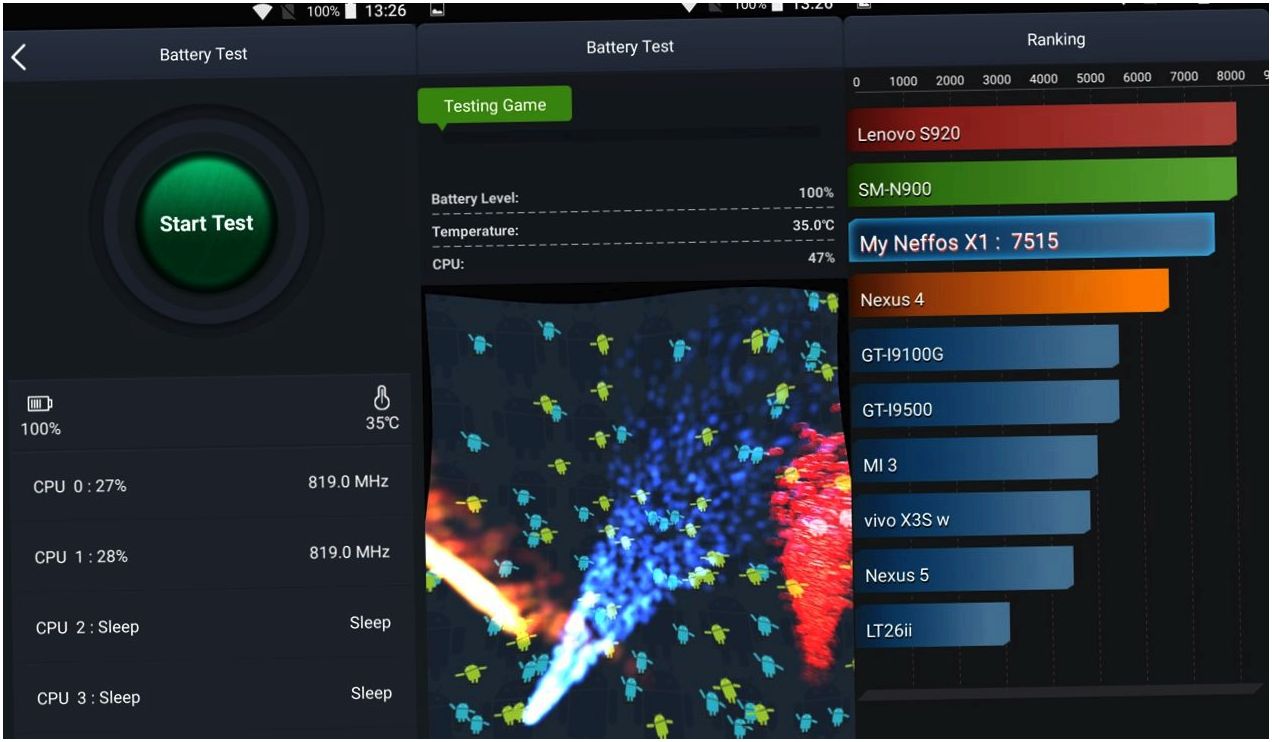
Task: Select the GT-I9100G ranking bar
Action: tap(984, 348)
